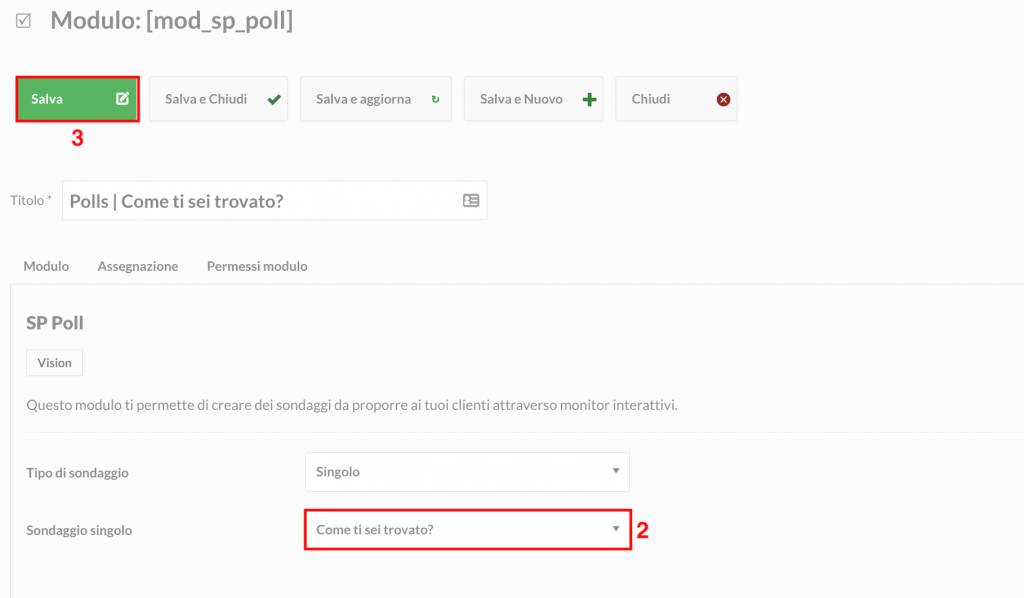Click the card icon inside the Titolo field
The height and width of the screenshot is (598, 1024).
pyautogui.click(x=471, y=200)
